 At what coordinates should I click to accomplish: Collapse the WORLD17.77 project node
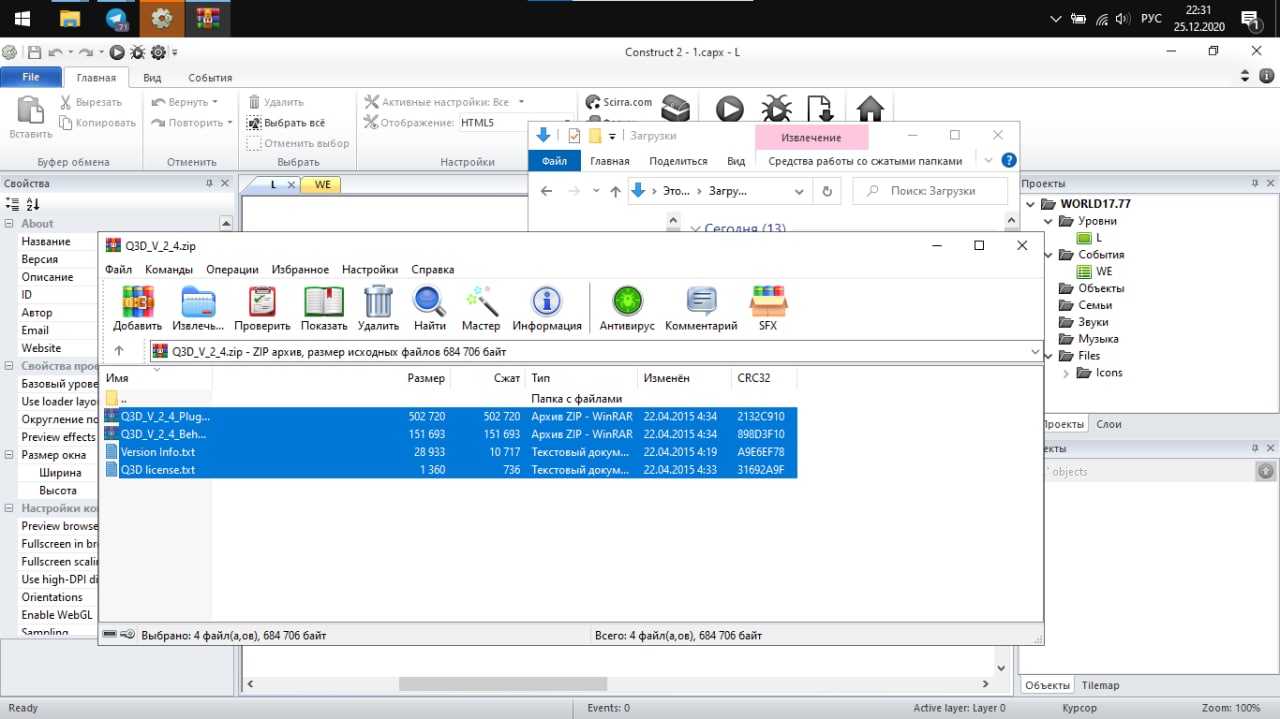coord(1031,204)
